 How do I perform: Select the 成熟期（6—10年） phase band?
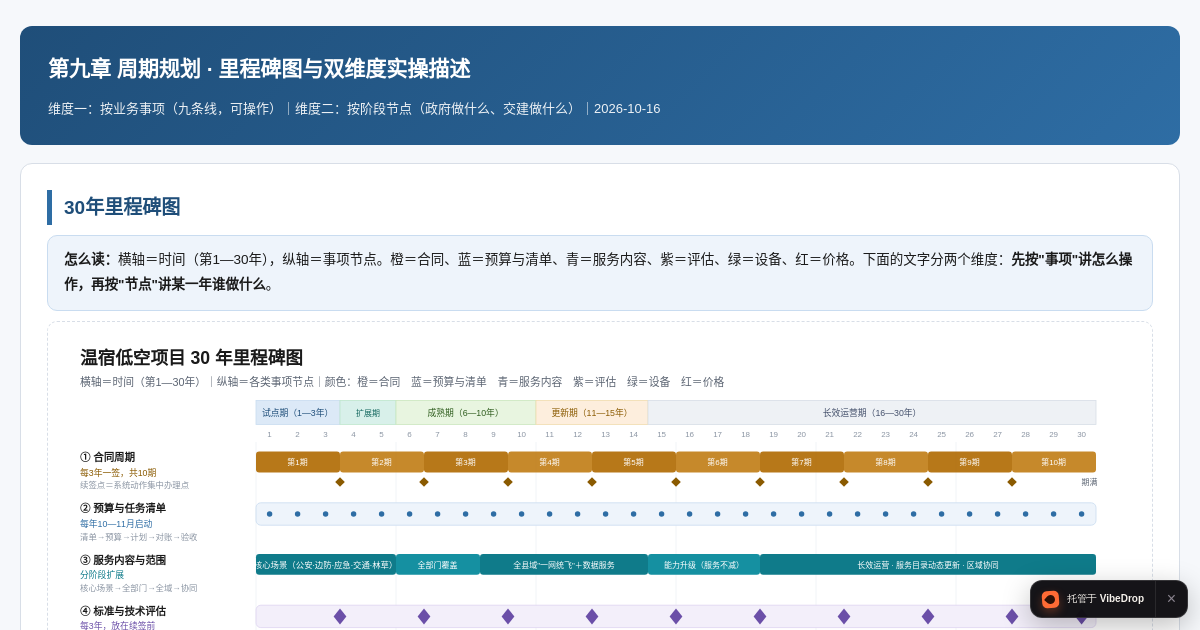coord(466,413)
